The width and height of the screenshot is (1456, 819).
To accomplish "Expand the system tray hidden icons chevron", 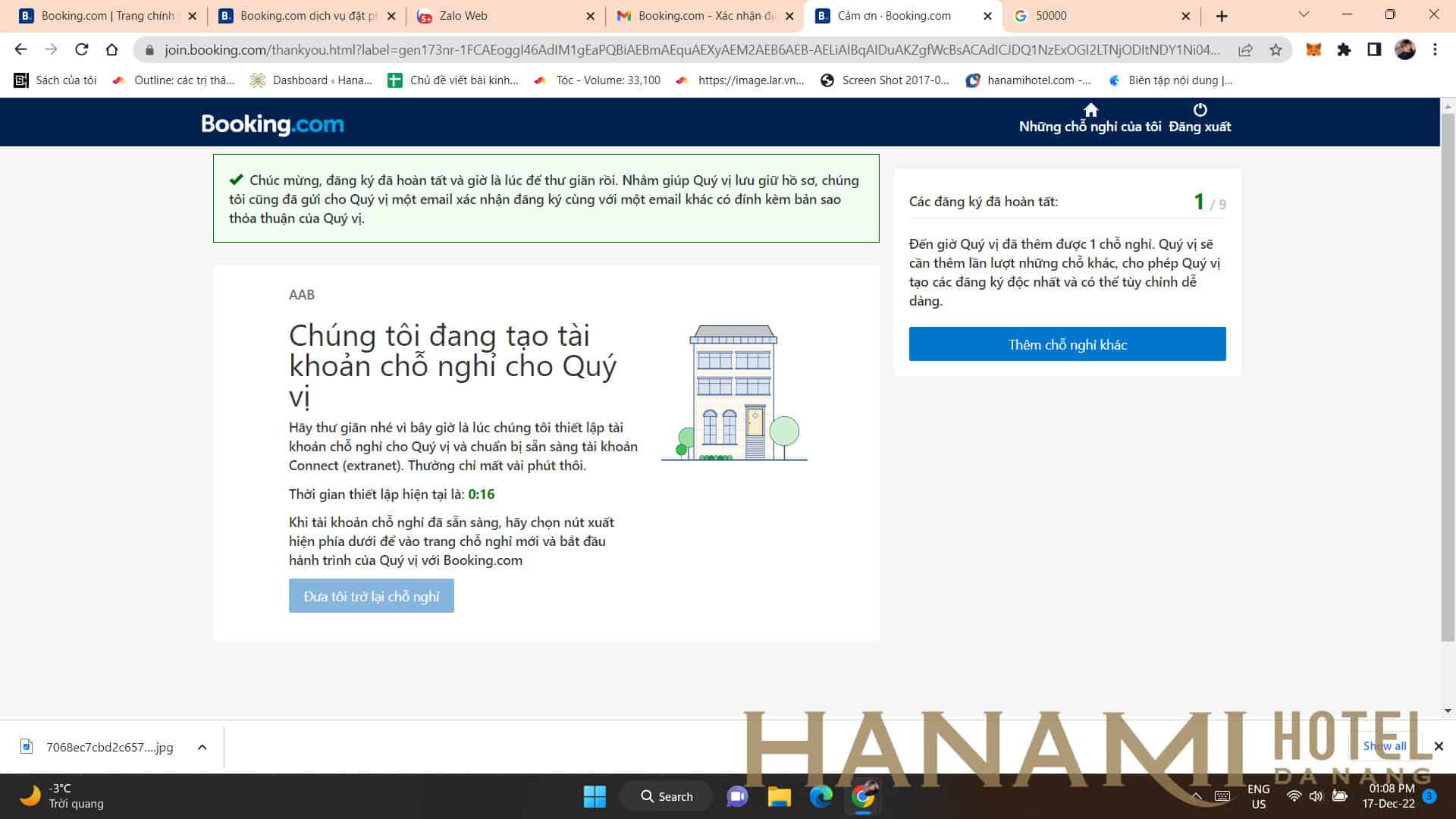I will (x=1197, y=796).
